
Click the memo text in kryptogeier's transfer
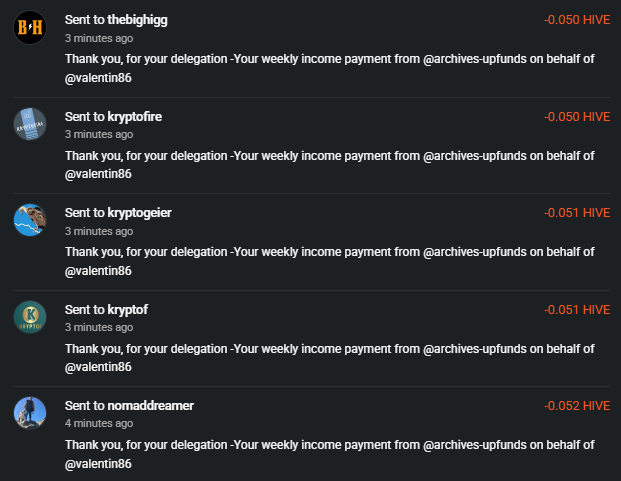click(330, 261)
